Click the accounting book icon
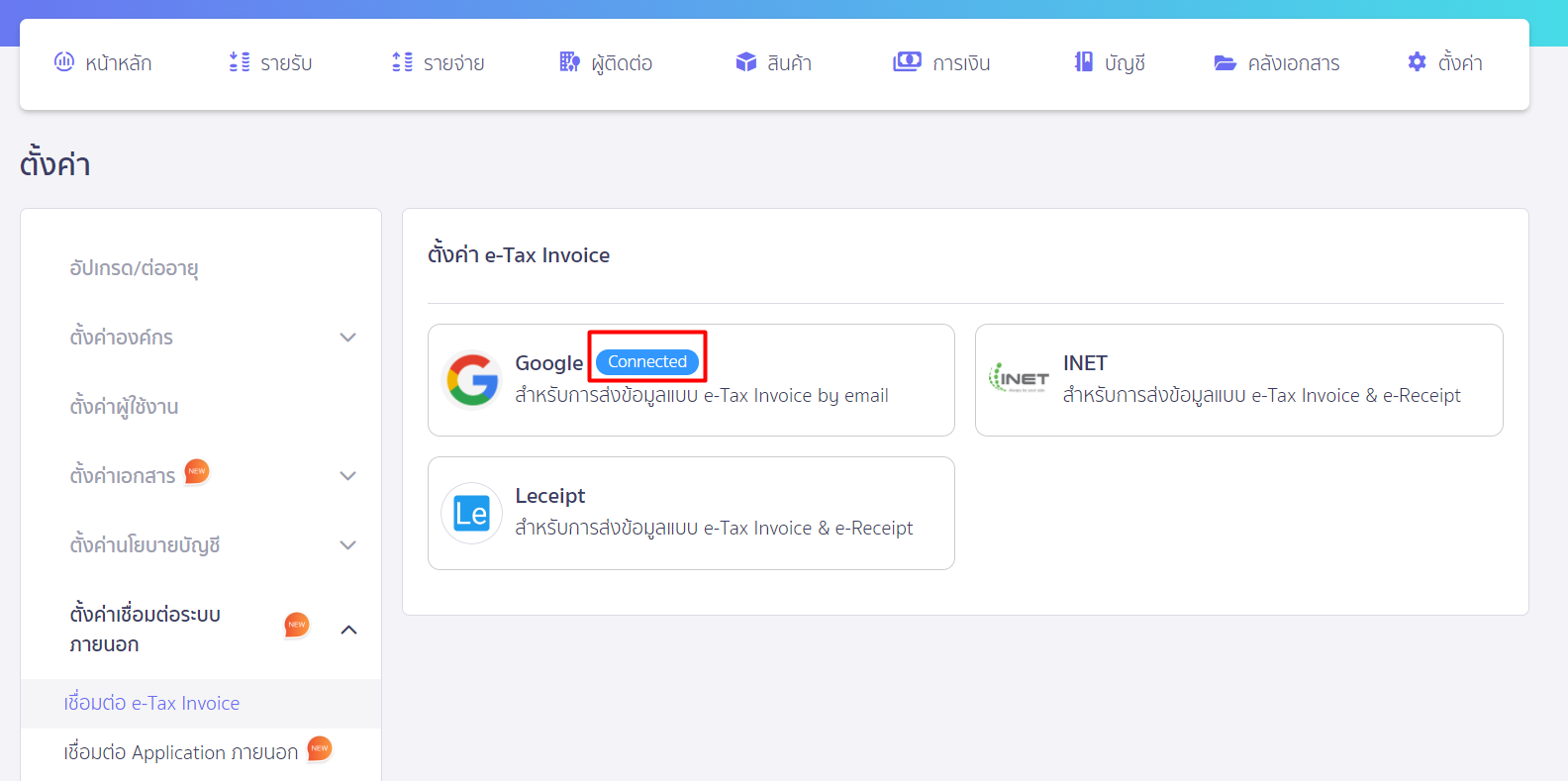The image size is (1568, 781). click(x=1084, y=61)
